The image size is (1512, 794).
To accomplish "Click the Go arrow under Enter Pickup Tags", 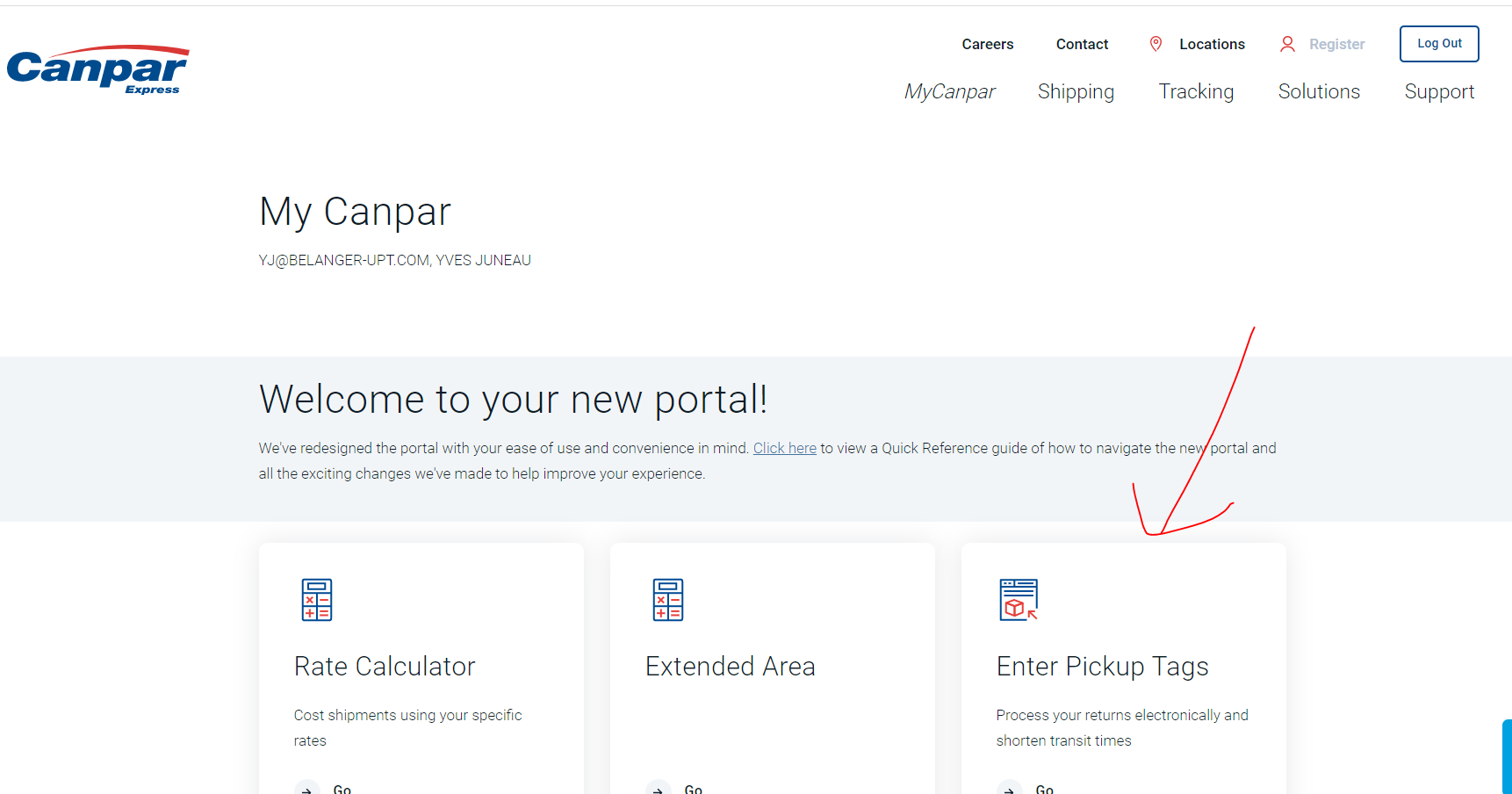I will (x=1009, y=788).
